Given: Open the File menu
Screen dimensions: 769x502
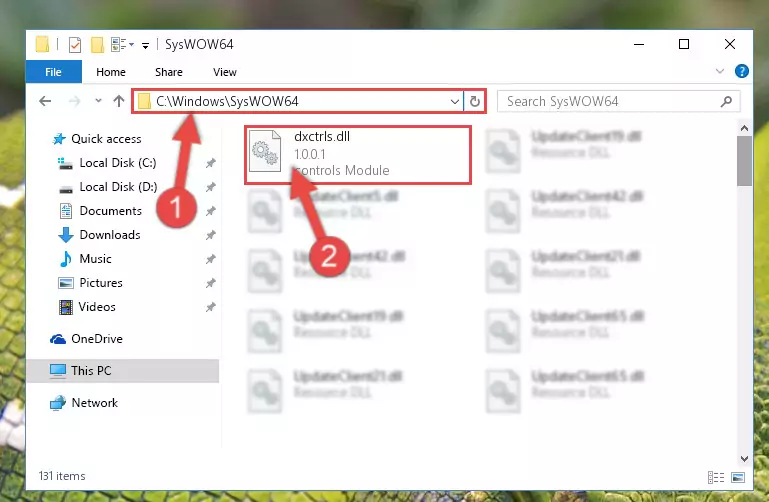Looking at the screenshot, I should [x=53, y=72].
